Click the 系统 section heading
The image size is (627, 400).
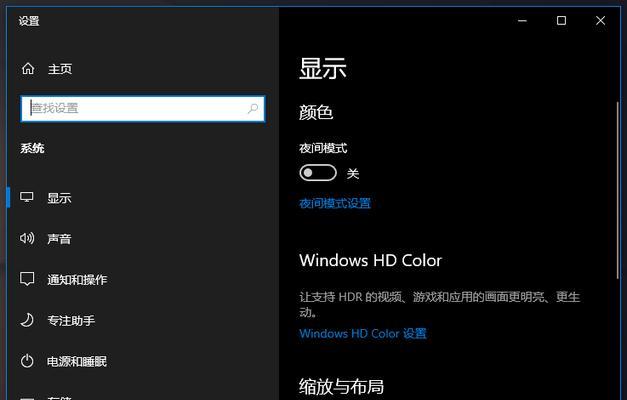[32, 148]
